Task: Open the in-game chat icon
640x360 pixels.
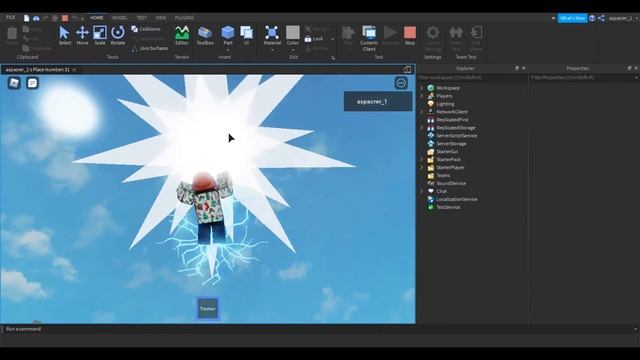Action: pyautogui.click(x=32, y=83)
